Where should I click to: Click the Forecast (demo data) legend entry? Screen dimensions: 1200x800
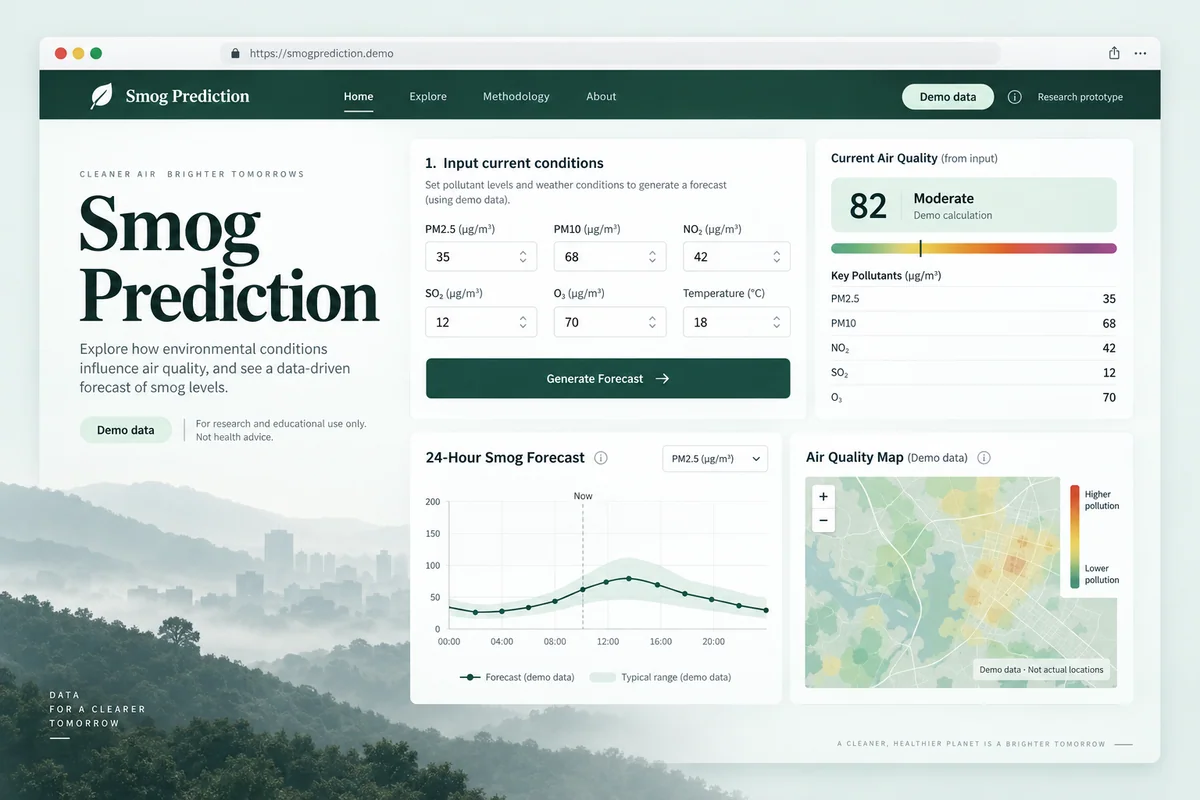(x=517, y=677)
